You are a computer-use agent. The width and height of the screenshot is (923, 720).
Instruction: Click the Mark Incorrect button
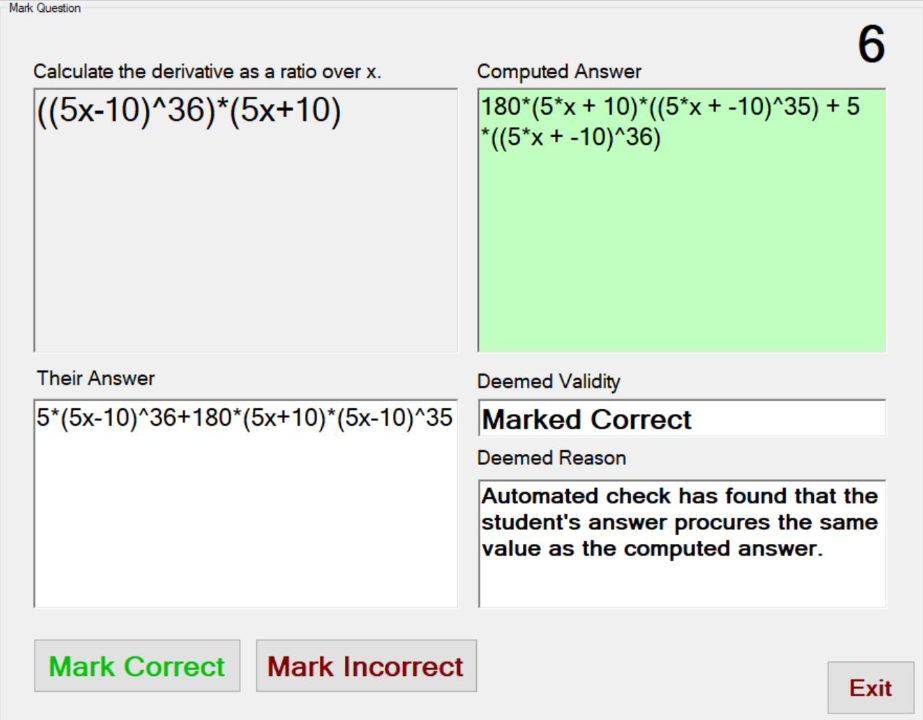tap(366, 666)
